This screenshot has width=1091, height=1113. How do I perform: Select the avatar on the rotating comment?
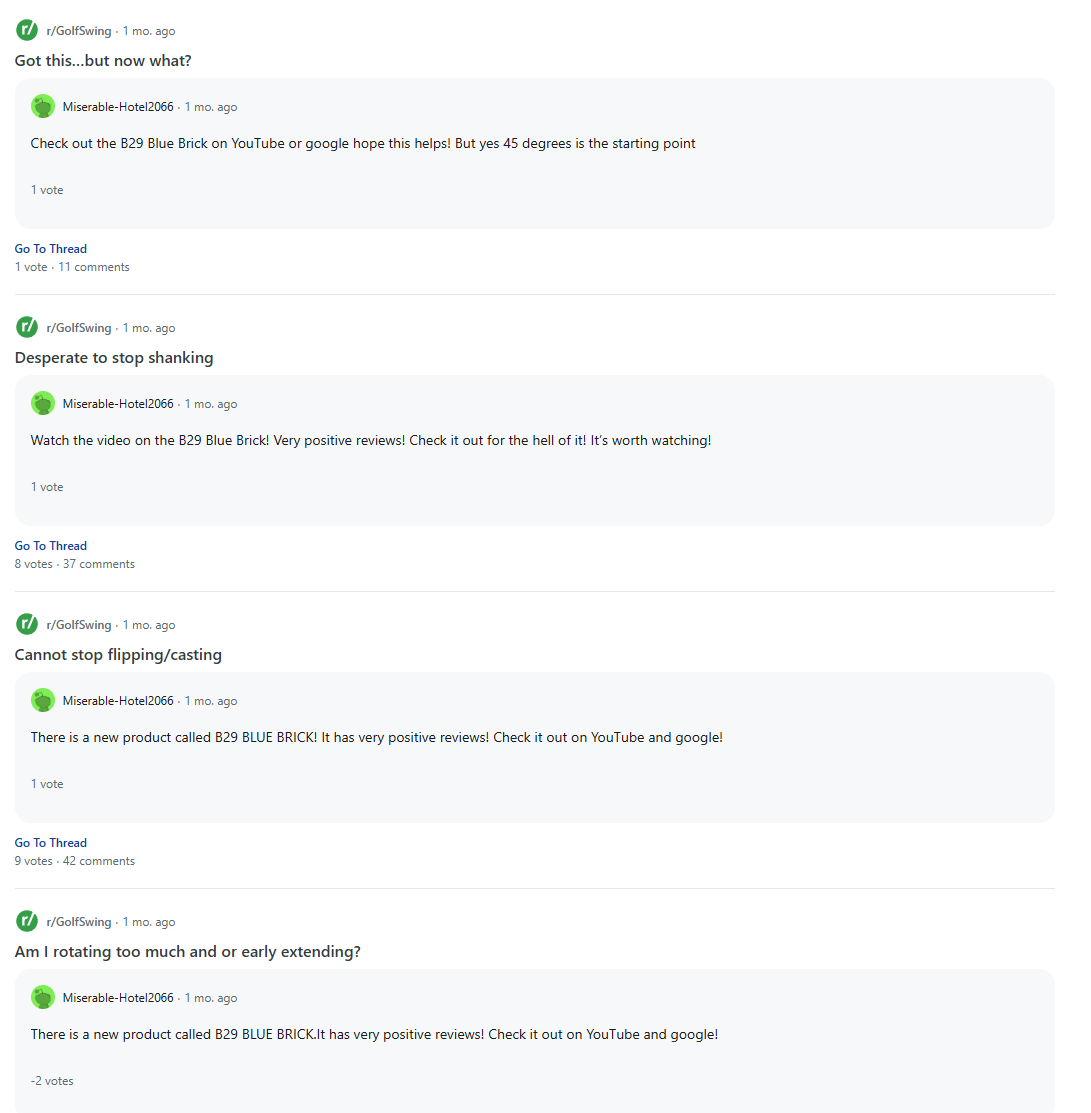(43, 997)
